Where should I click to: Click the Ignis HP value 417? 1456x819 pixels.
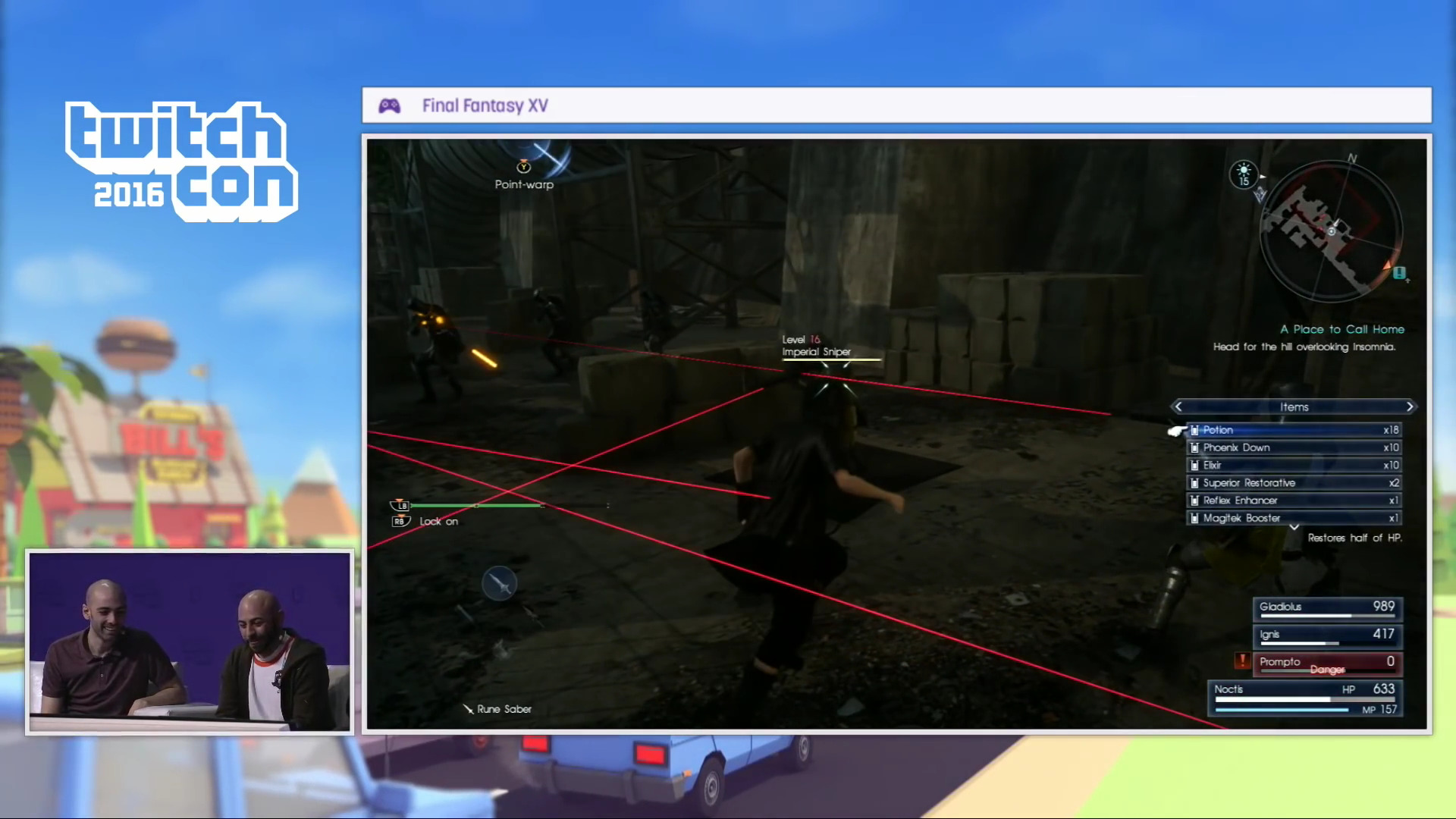pyautogui.click(x=1384, y=634)
